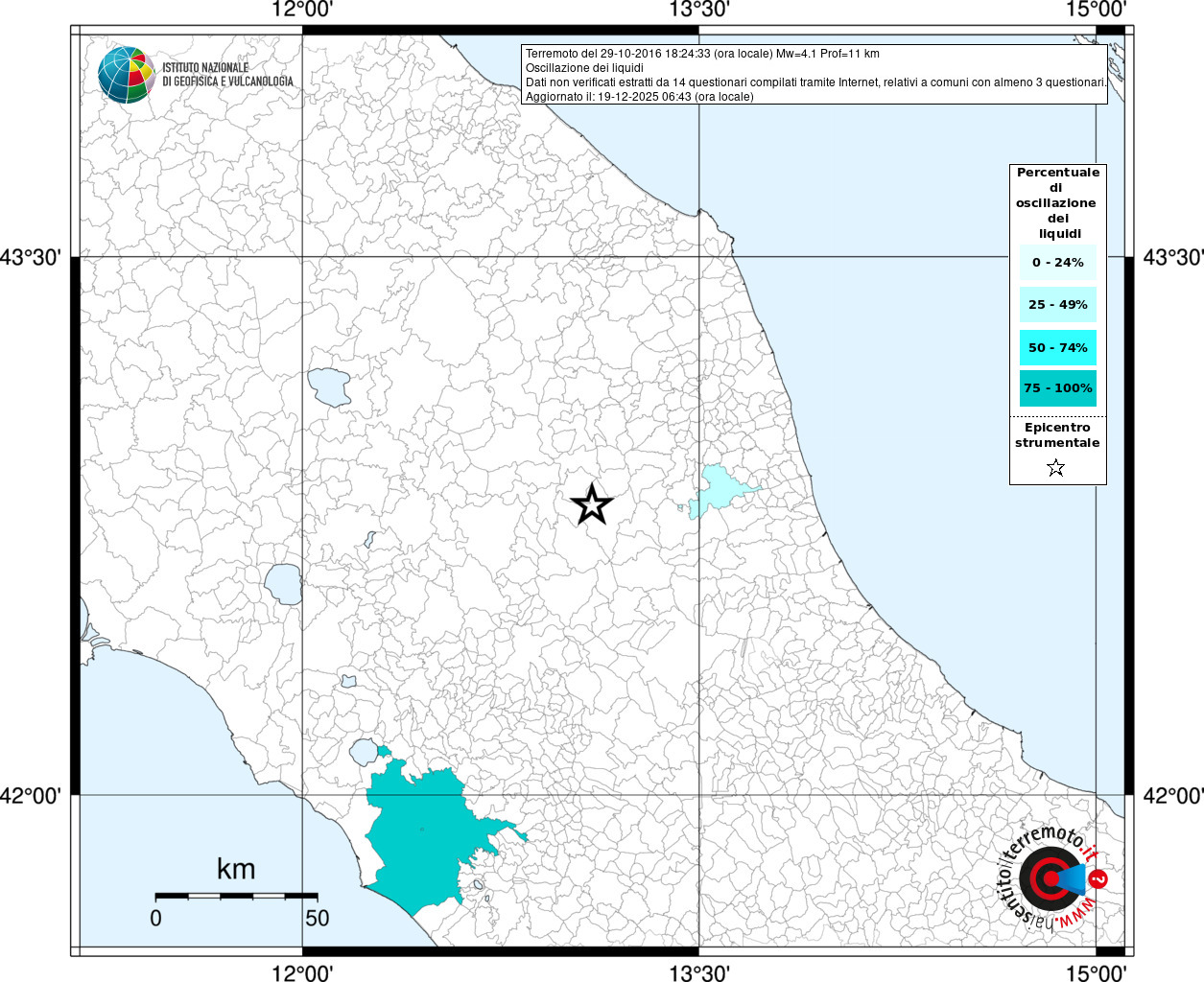Click the top 13°30' longitude label

click(699, 10)
